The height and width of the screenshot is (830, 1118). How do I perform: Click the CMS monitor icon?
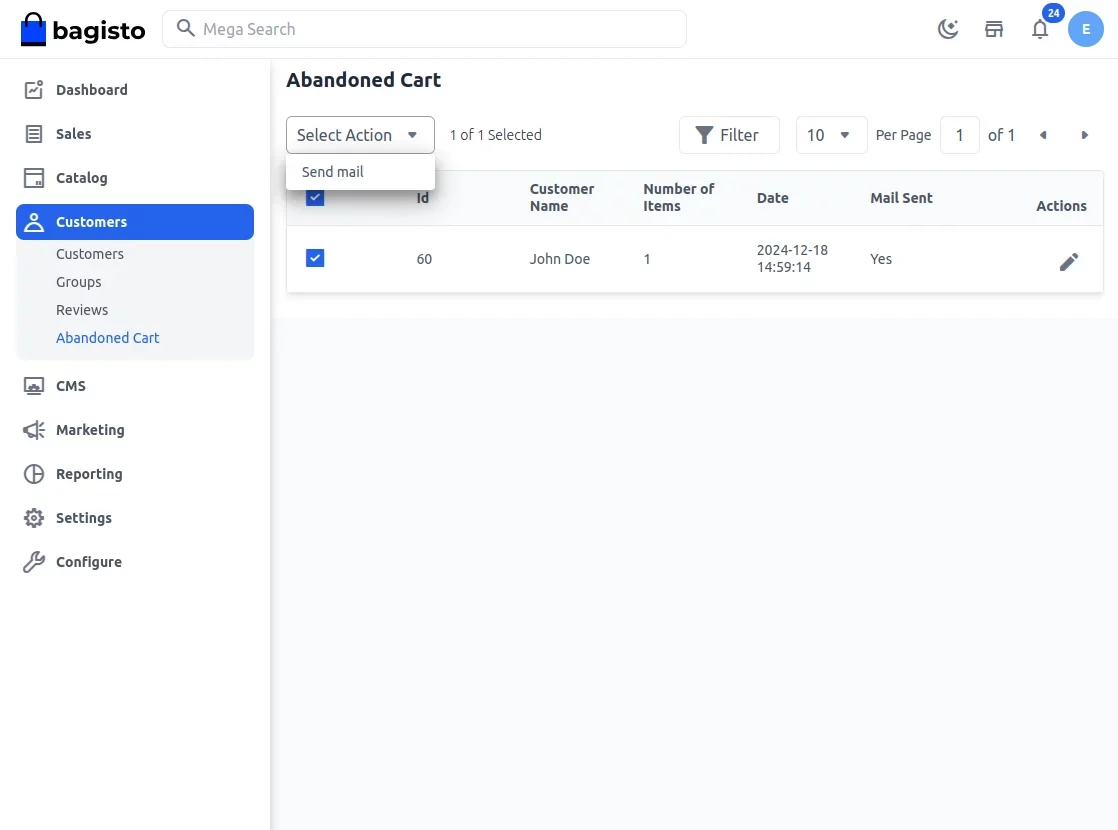34,386
